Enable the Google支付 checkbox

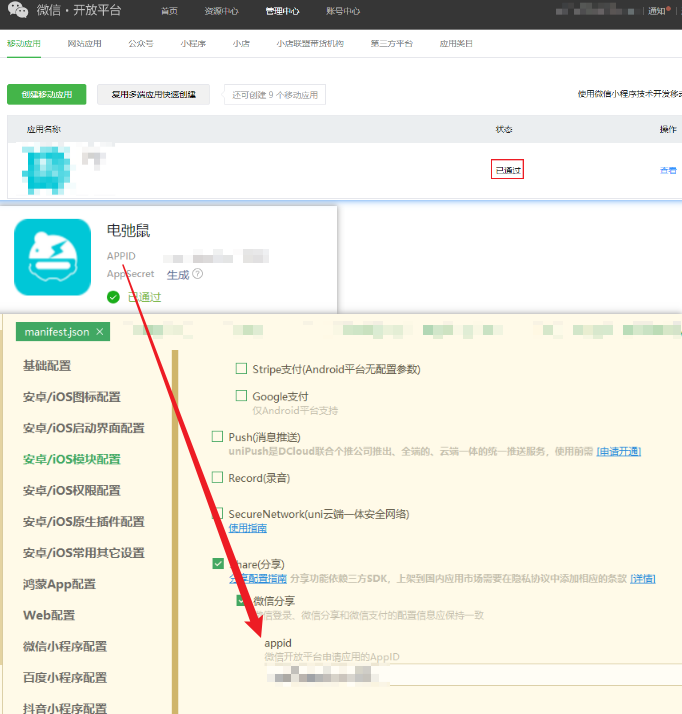pos(241,396)
